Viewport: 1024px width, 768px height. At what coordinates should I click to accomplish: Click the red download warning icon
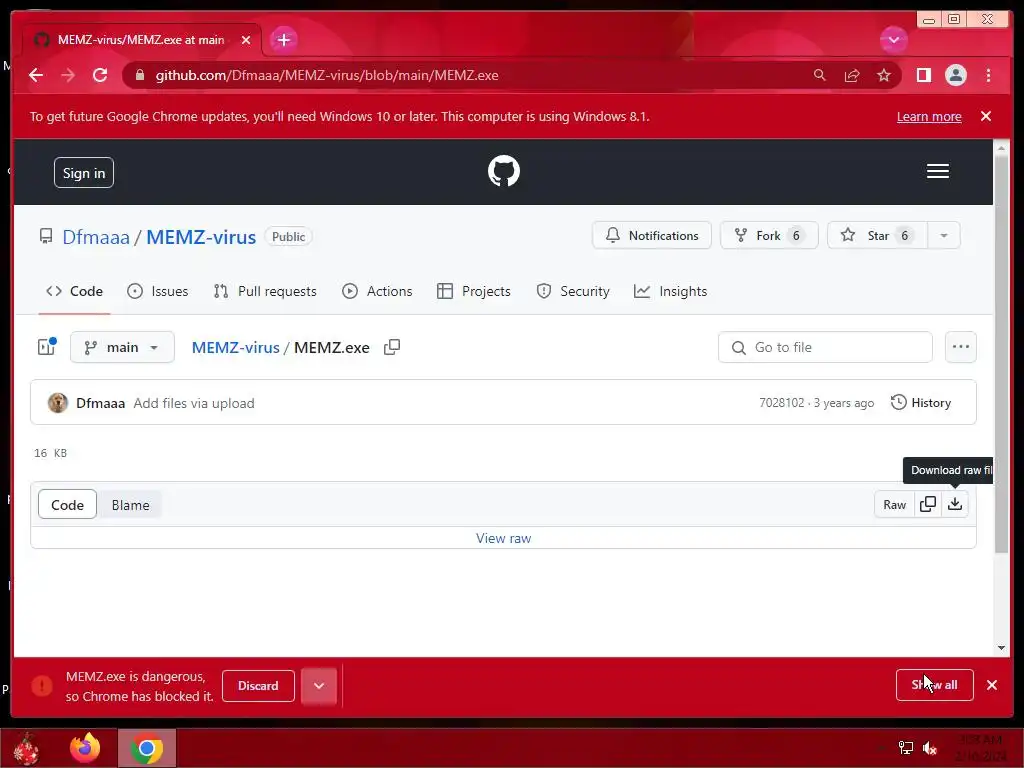(42, 686)
